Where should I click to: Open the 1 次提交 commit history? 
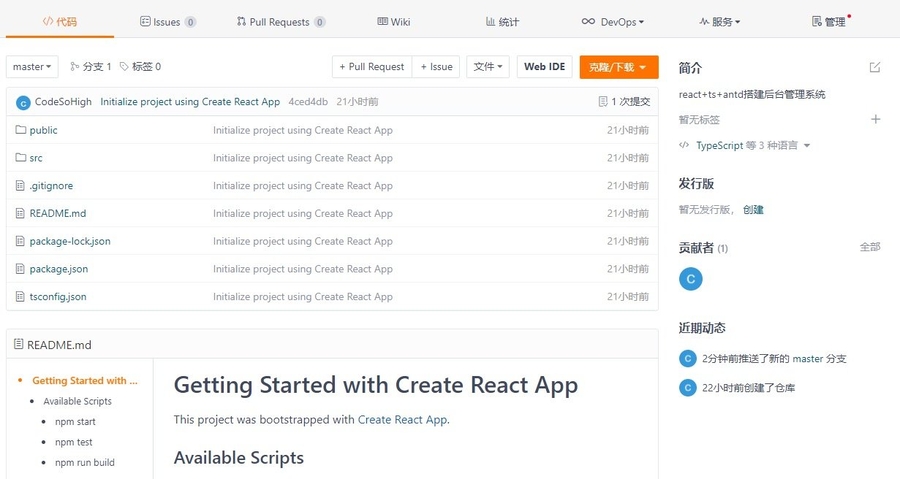[624, 102]
